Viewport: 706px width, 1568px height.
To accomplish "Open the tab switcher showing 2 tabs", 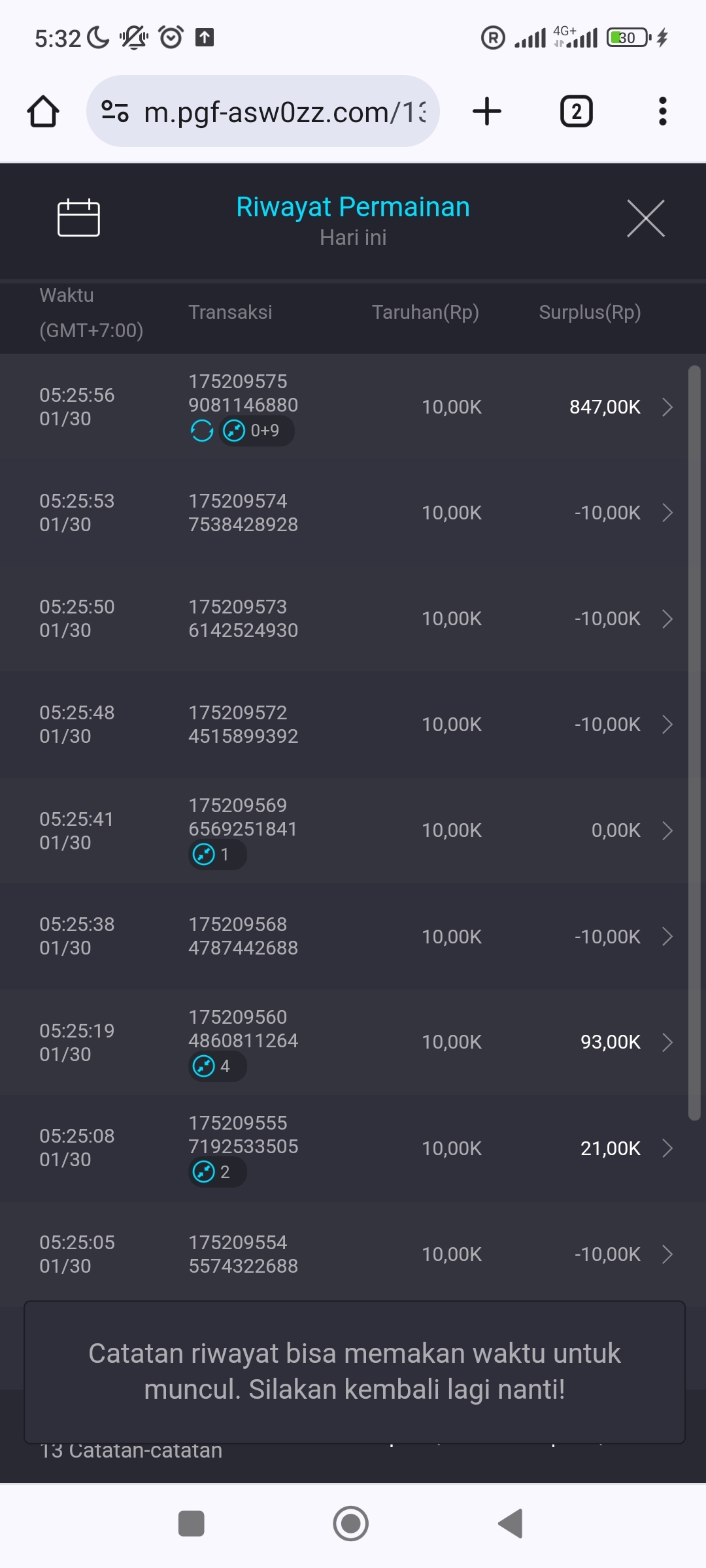I will [576, 112].
